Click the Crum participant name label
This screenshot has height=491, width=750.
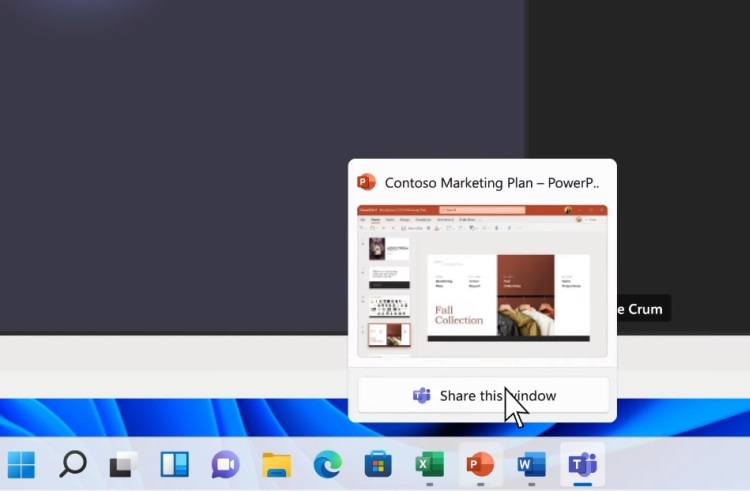(639, 309)
